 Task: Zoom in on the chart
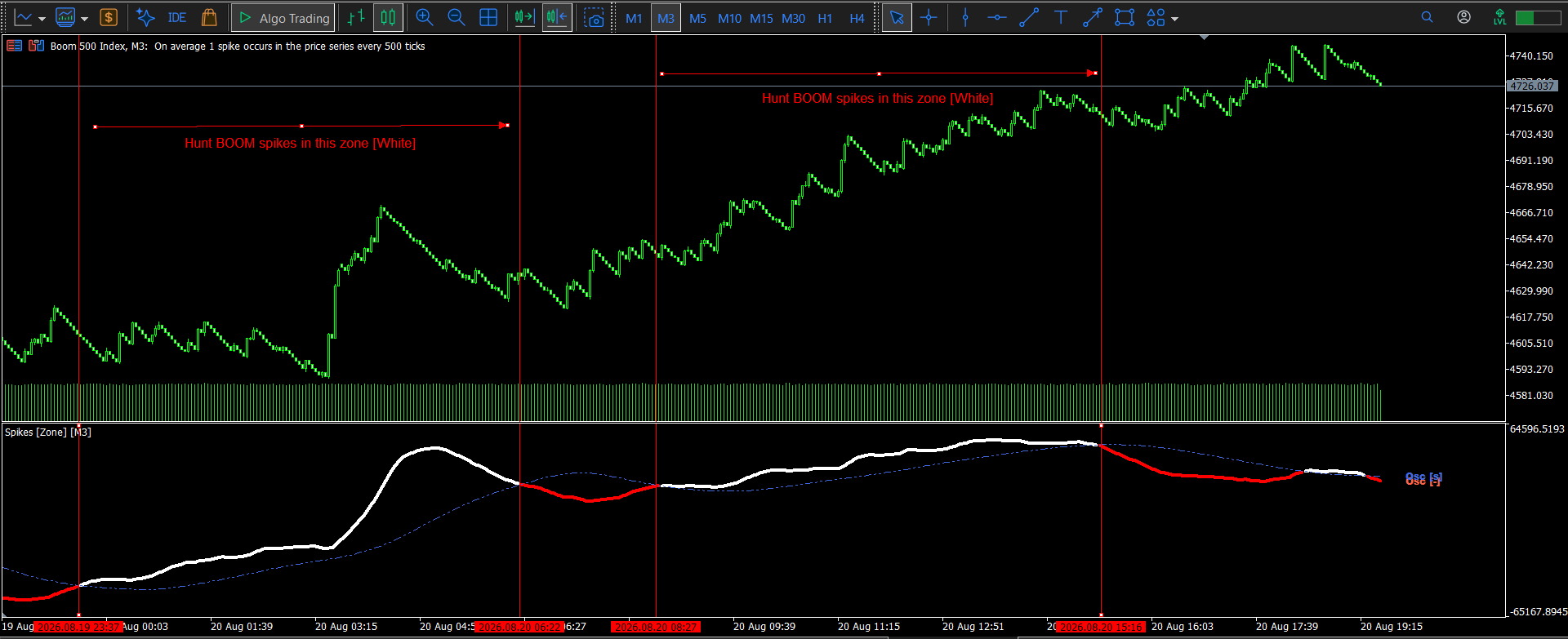click(425, 17)
